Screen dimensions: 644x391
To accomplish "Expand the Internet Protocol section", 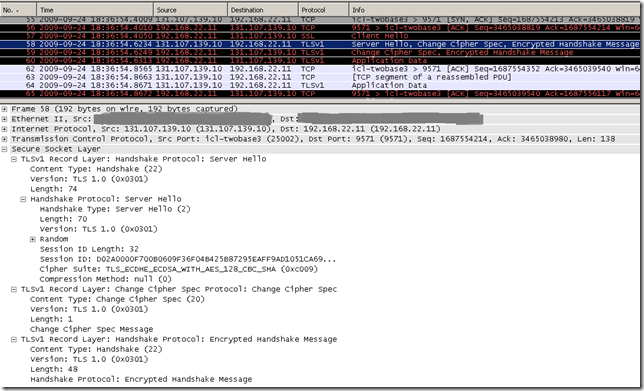I will pyautogui.click(x=5, y=129).
